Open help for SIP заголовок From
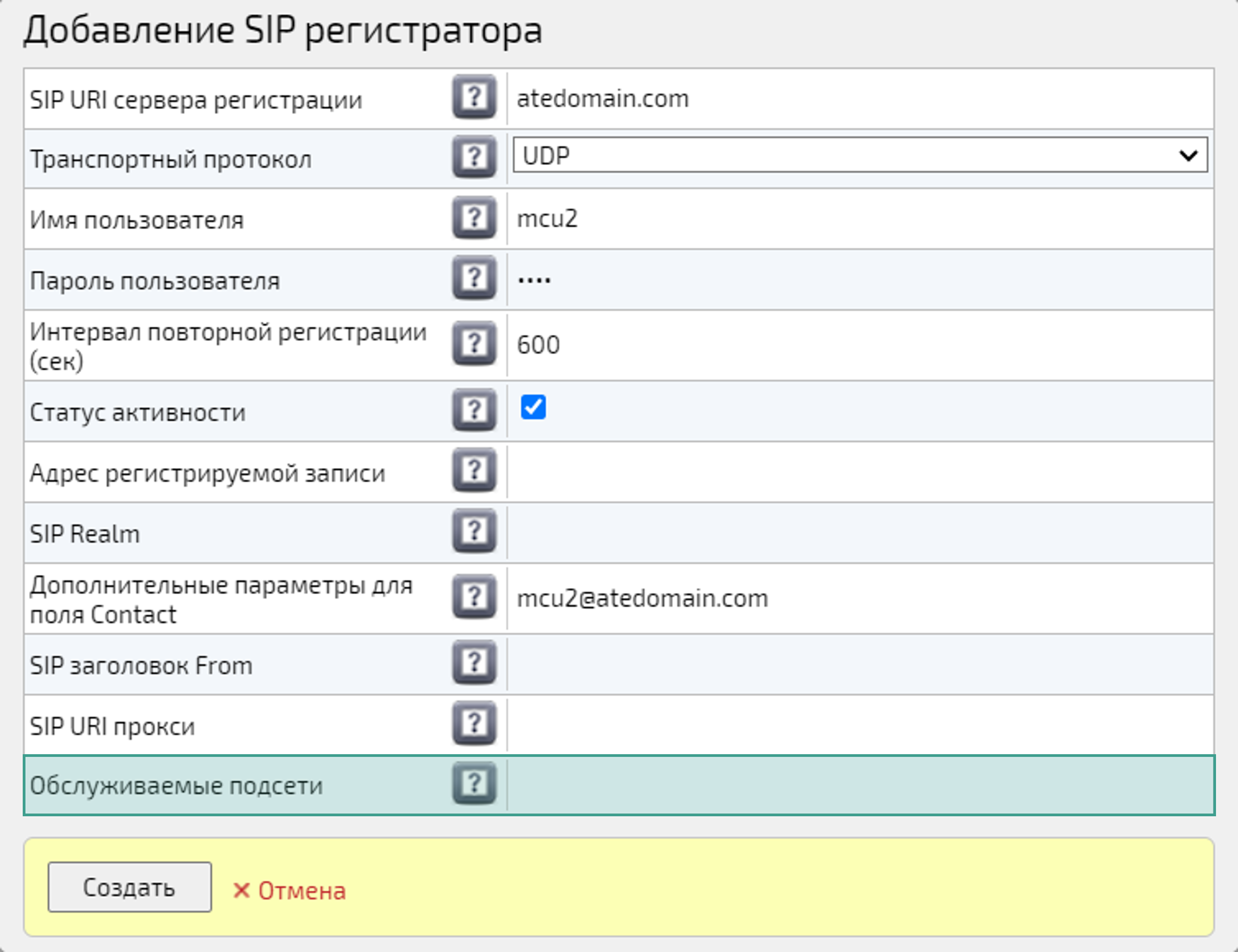 click(x=474, y=663)
